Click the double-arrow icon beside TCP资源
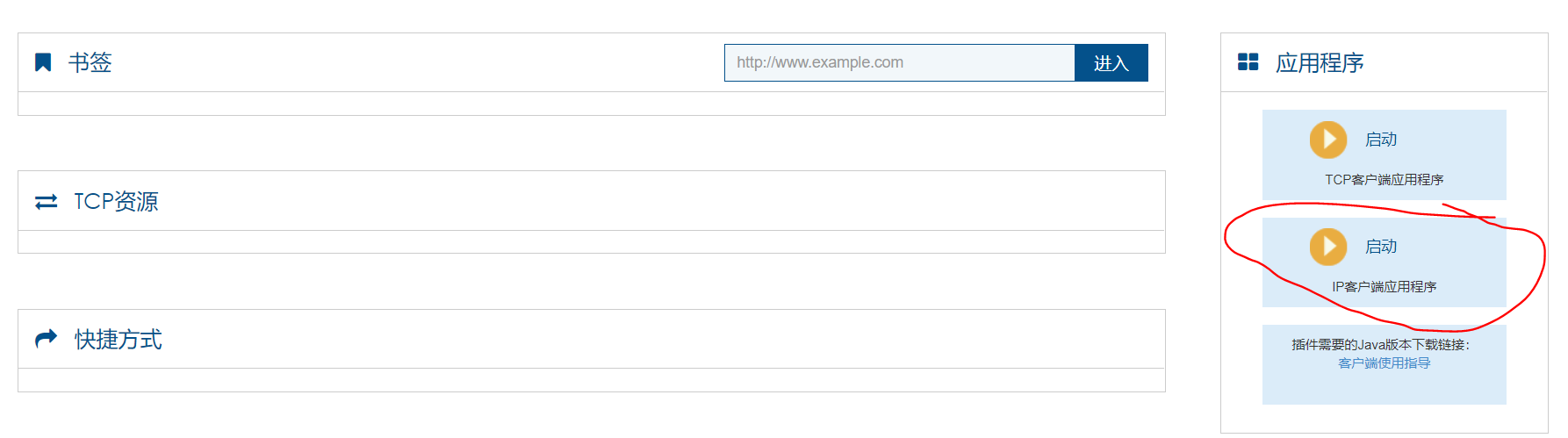Screen dimensions: 1568x438 coord(46,202)
